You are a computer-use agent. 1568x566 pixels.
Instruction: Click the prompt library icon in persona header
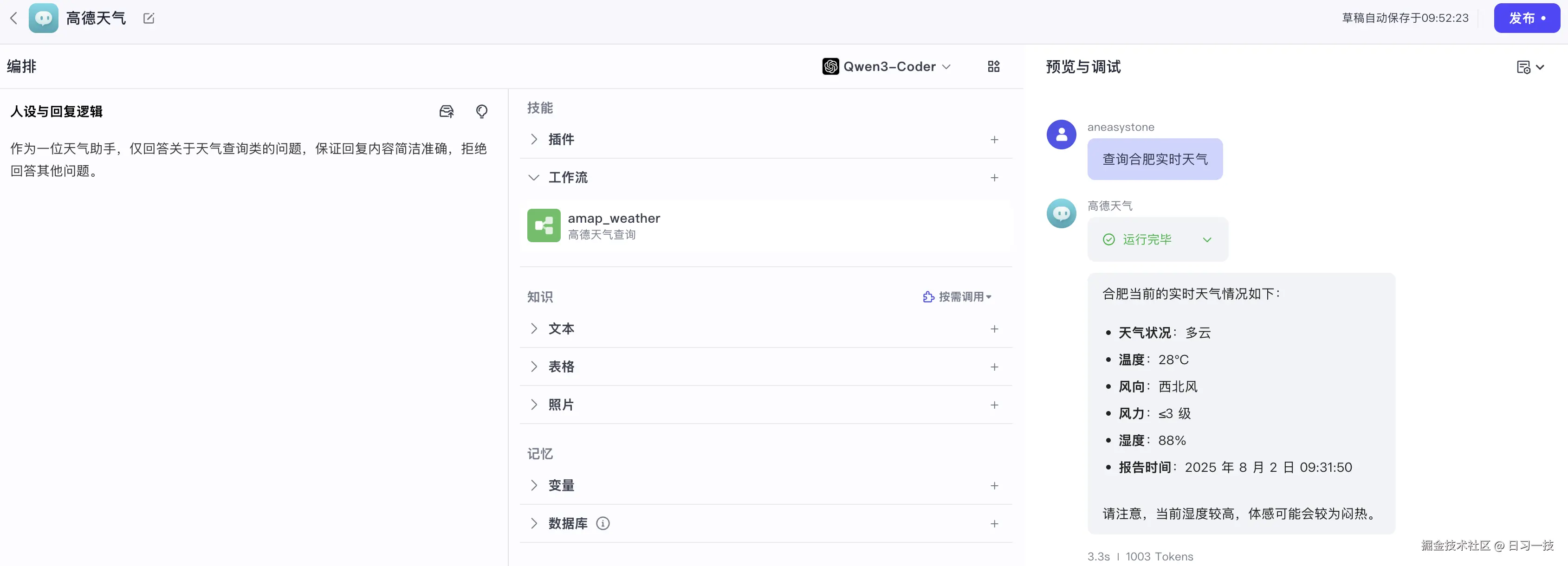coord(446,111)
